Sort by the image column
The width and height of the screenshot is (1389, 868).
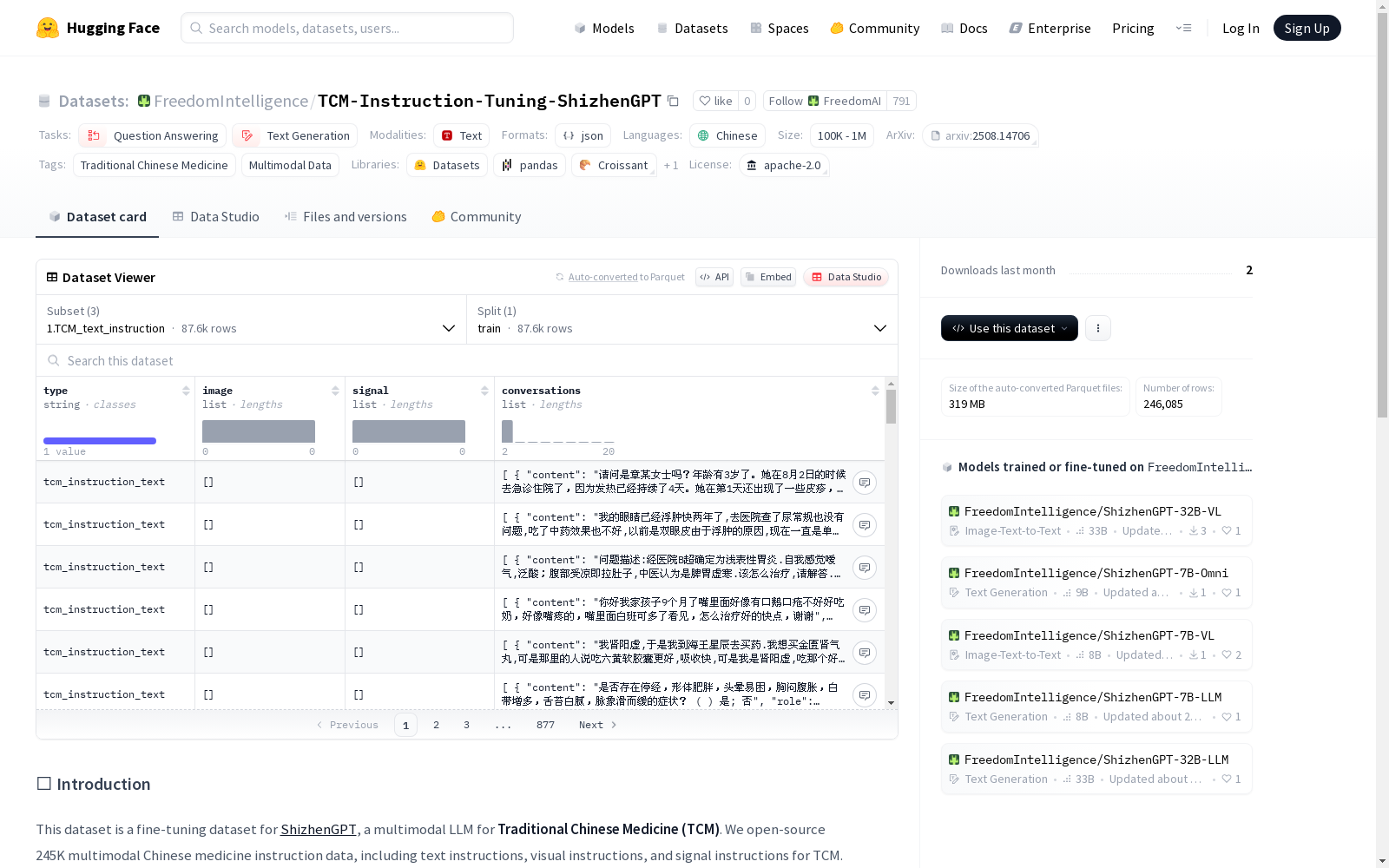pos(335,391)
